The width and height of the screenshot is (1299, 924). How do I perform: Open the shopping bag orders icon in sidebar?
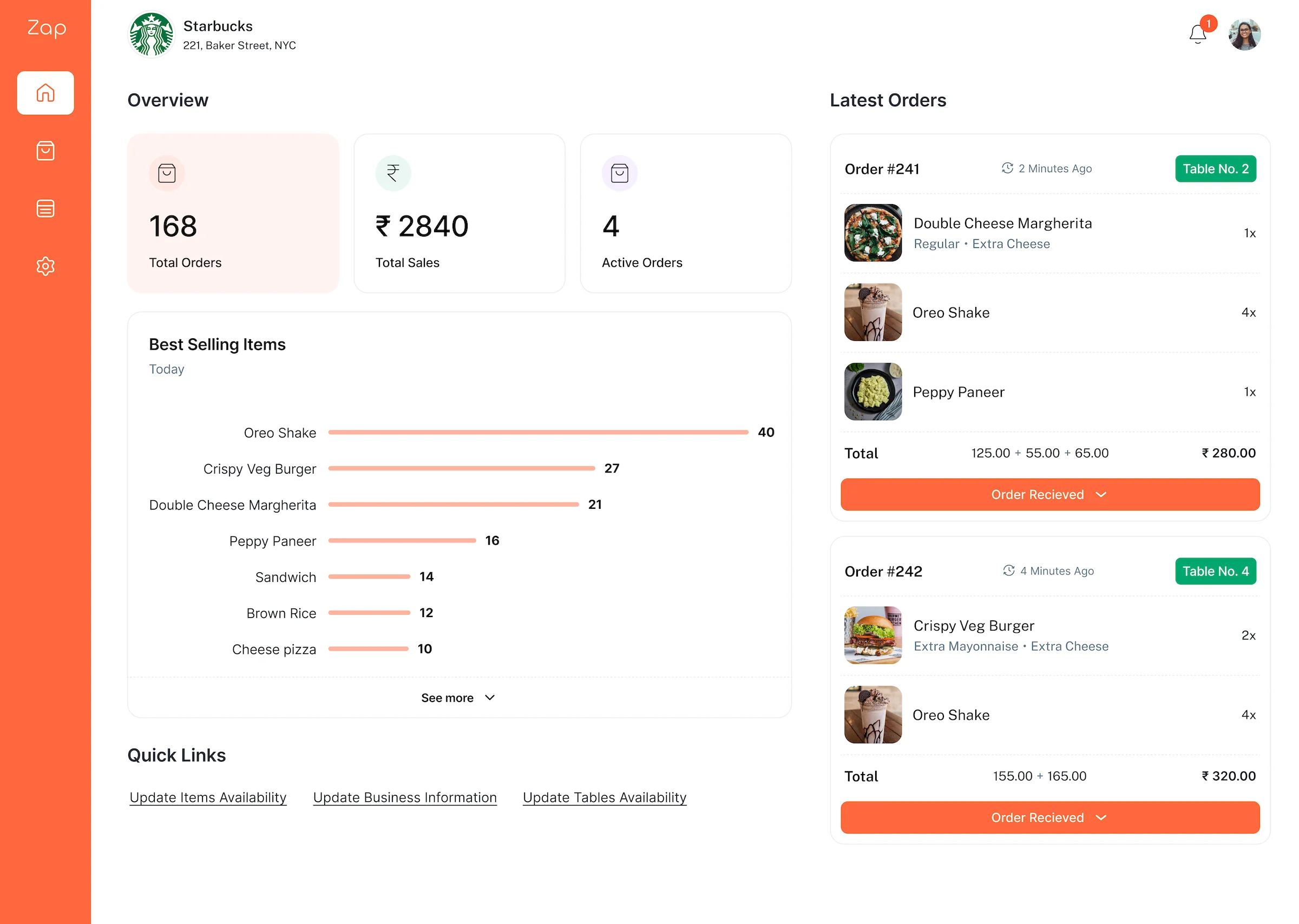[x=45, y=151]
